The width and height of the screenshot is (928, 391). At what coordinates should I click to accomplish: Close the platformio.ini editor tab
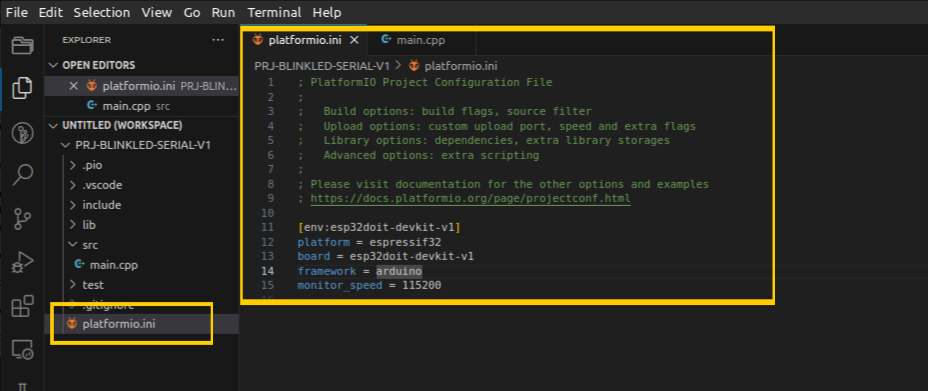pyautogui.click(x=355, y=40)
